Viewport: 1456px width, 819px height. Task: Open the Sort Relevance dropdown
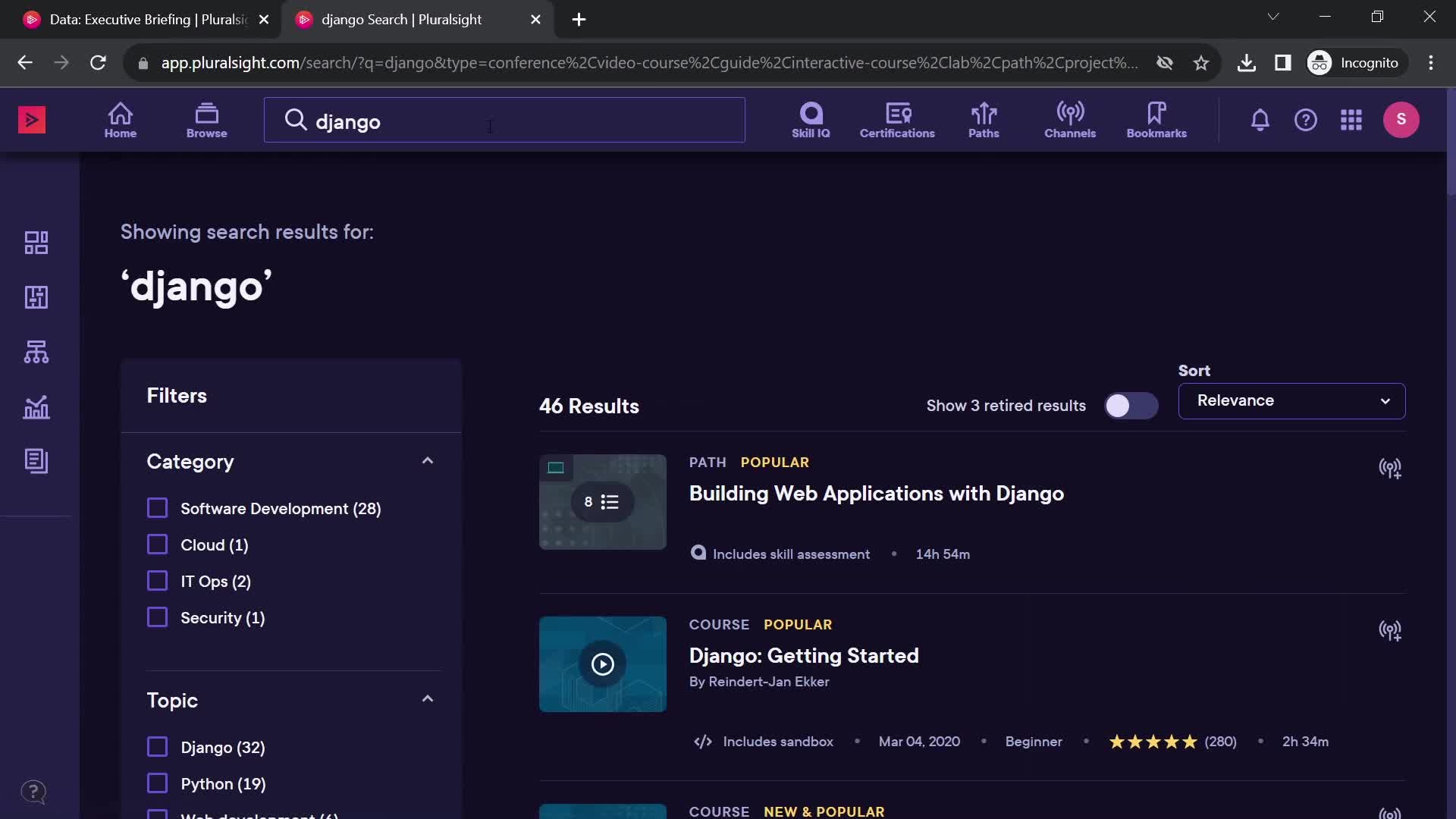pyautogui.click(x=1291, y=401)
